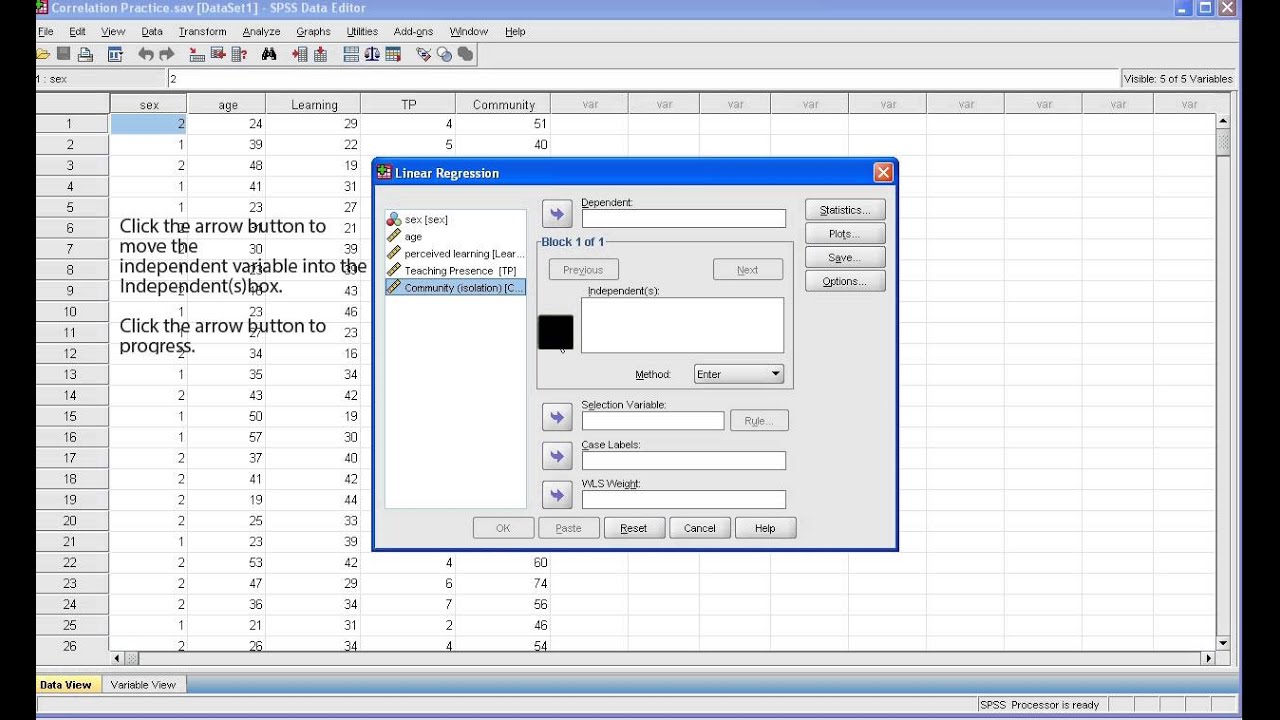Open the Method dropdown showing Enter
The width and height of the screenshot is (1280, 720).
[x=738, y=374]
